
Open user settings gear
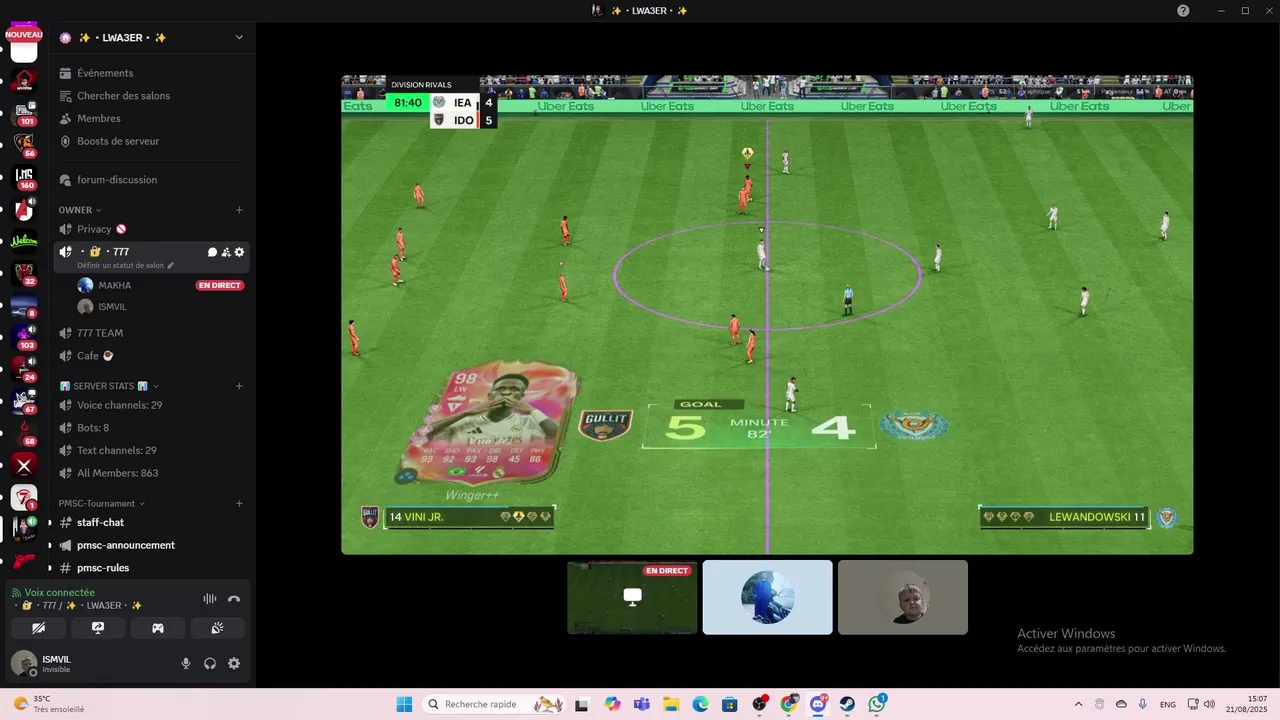point(234,663)
